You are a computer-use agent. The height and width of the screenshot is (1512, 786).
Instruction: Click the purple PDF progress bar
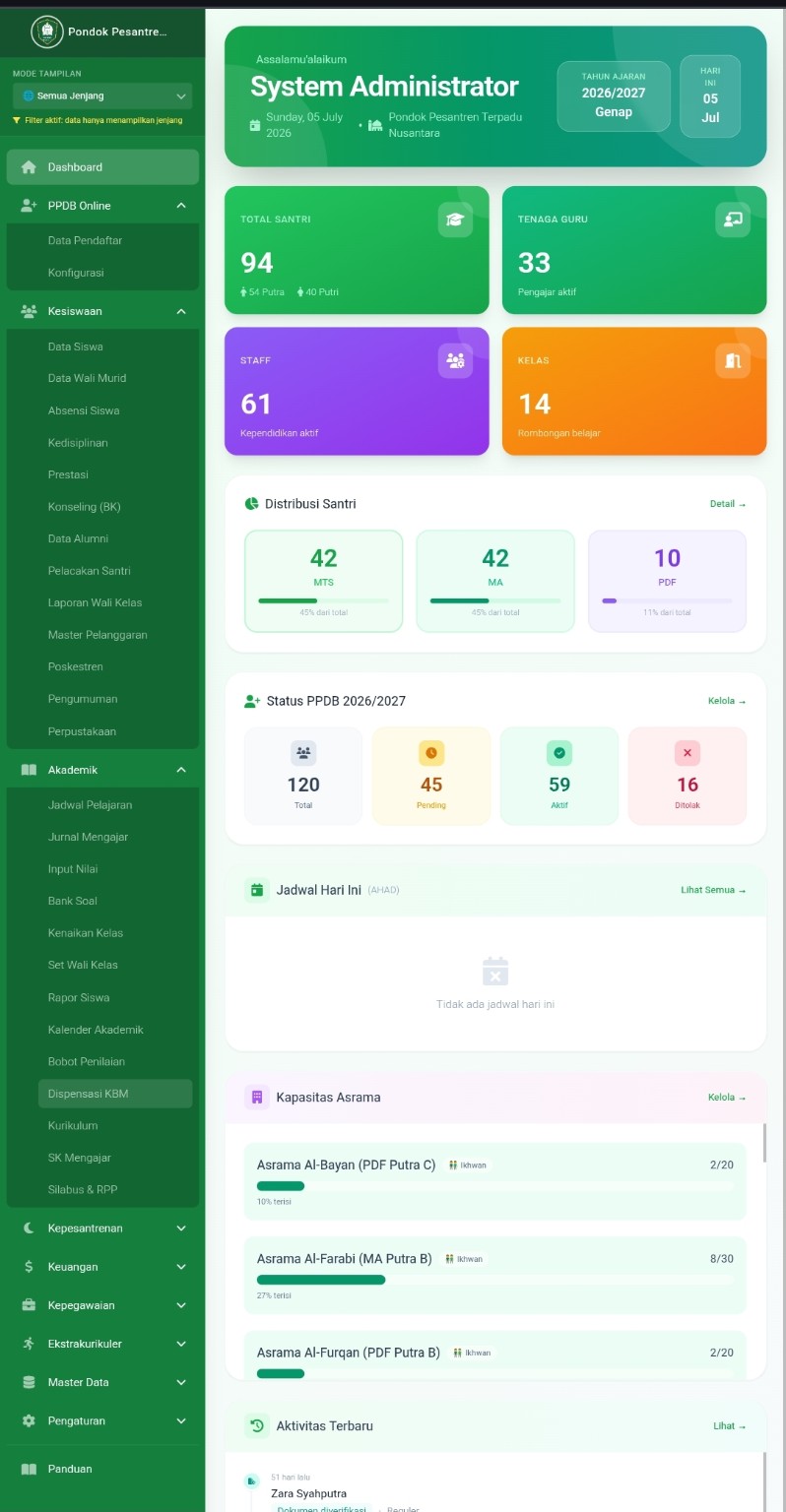click(x=667, y=600)
